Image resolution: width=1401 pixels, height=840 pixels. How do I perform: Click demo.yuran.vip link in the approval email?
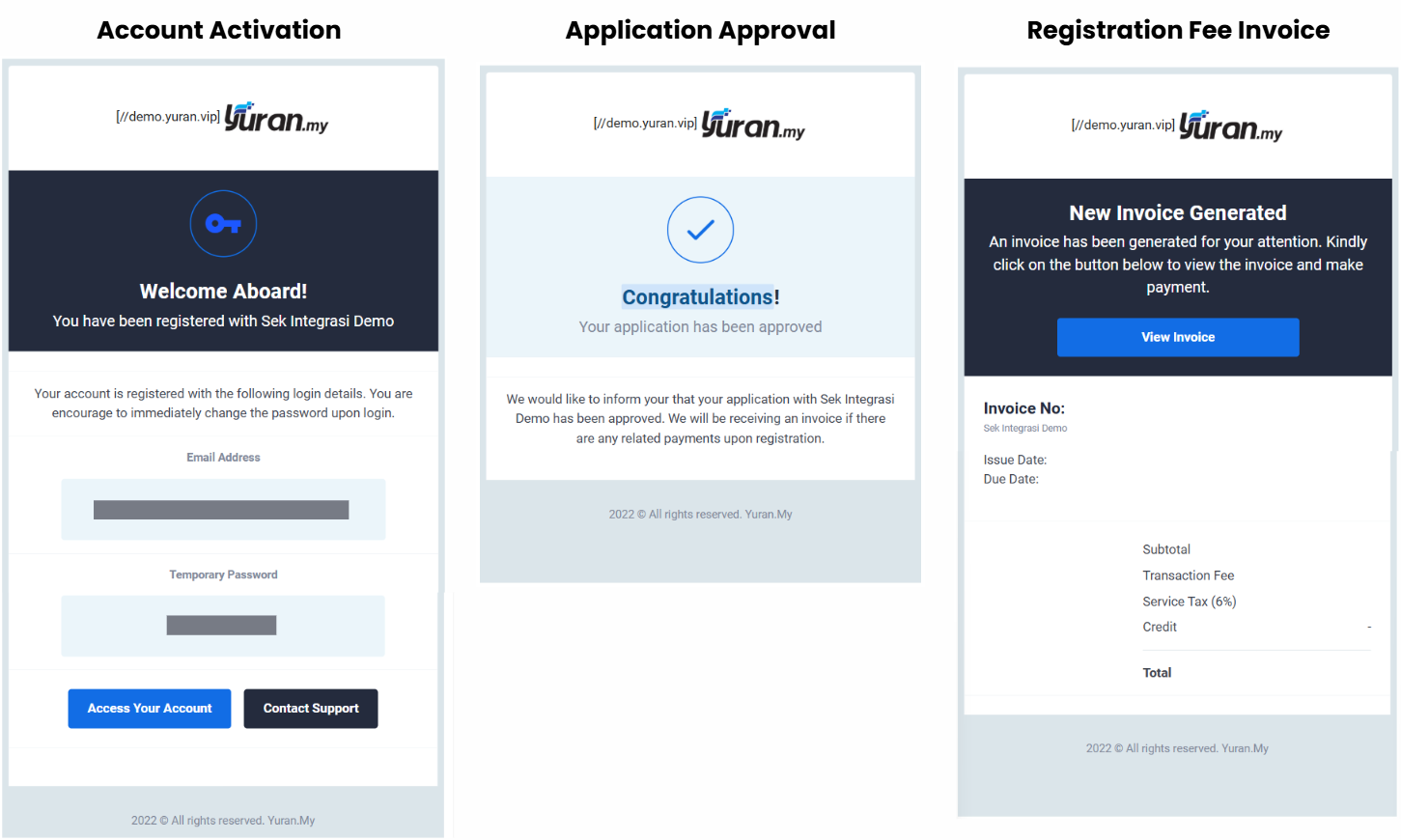645,124
